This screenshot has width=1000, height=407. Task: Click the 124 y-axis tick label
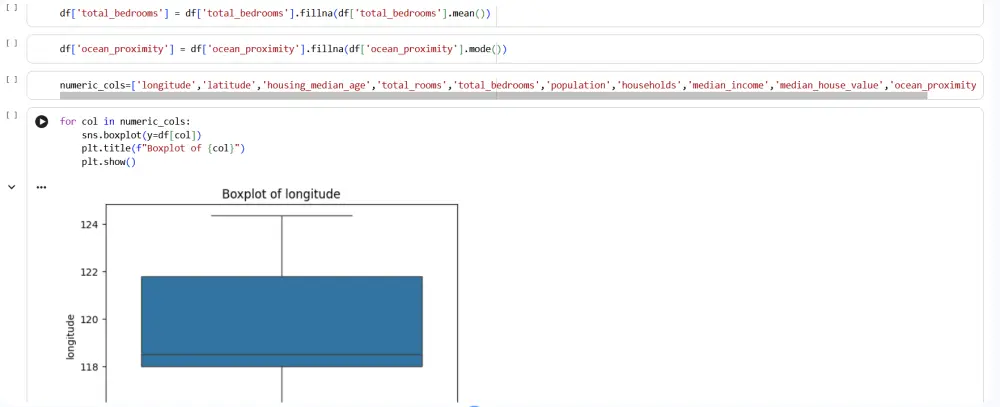coord(89,225)
